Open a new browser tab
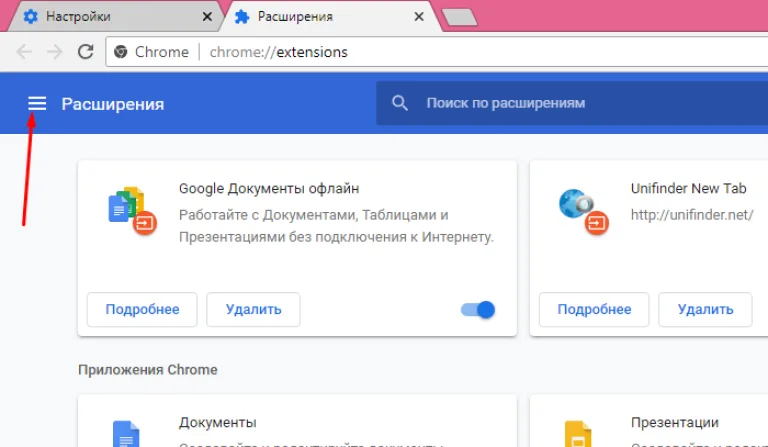768x447 pixels. click(x=459, y=17)
